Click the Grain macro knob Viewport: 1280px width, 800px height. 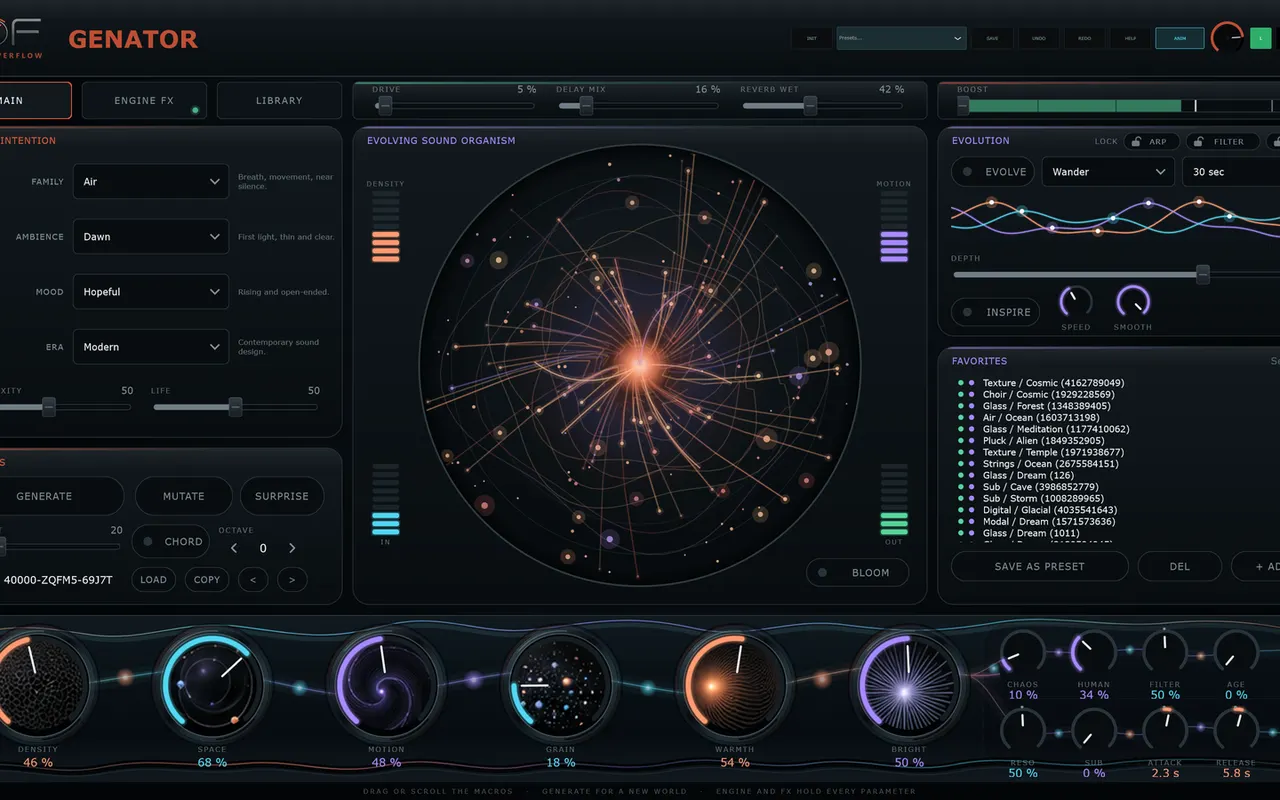pos(560,684)
